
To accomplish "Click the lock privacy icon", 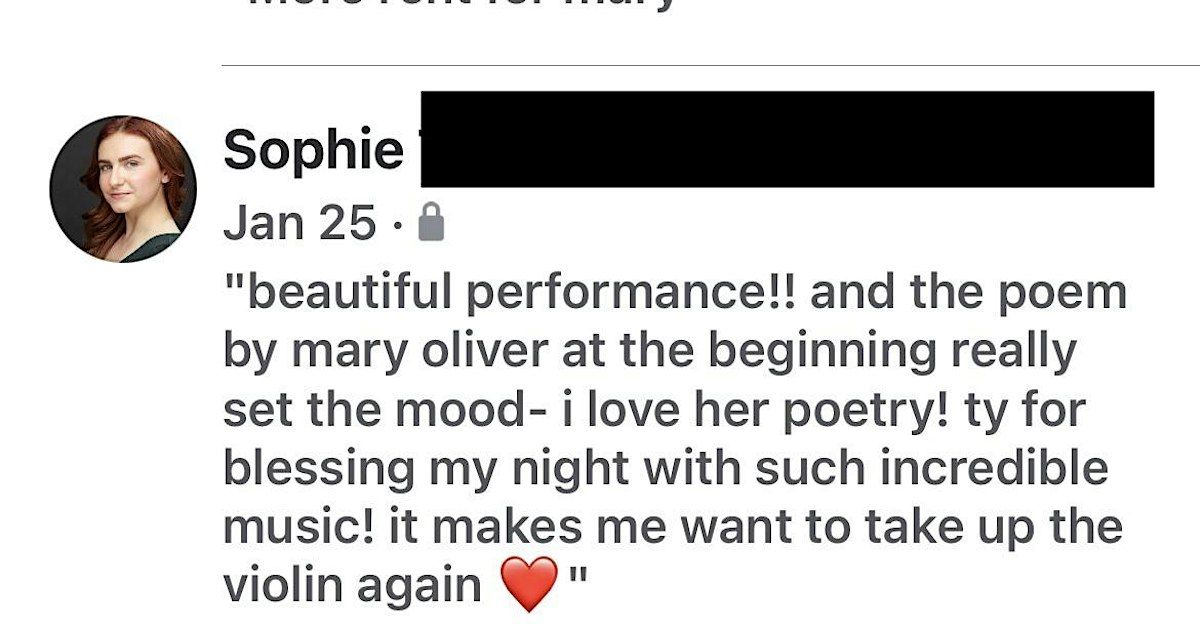I will coord(430,222).
